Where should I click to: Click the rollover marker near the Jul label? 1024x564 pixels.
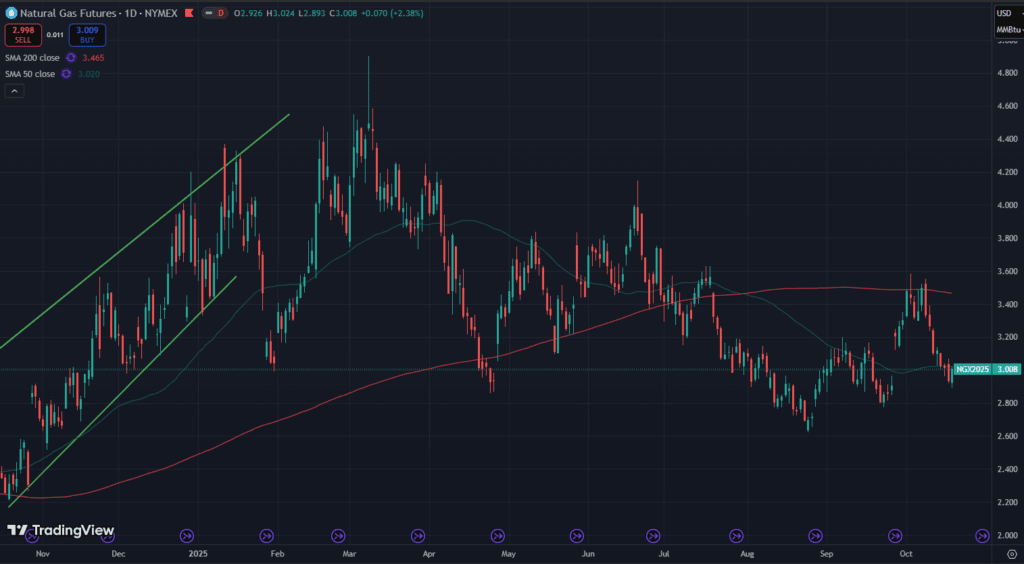pos(653,535)
